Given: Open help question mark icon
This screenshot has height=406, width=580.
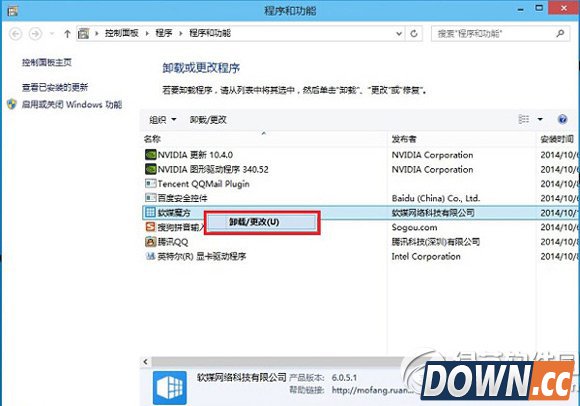Looking at the screenshot, I should pos(562,119).
